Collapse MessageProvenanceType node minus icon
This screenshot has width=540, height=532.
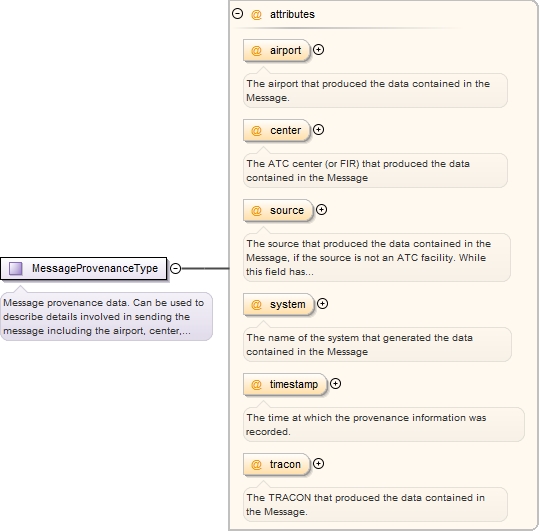coord(176,269)
